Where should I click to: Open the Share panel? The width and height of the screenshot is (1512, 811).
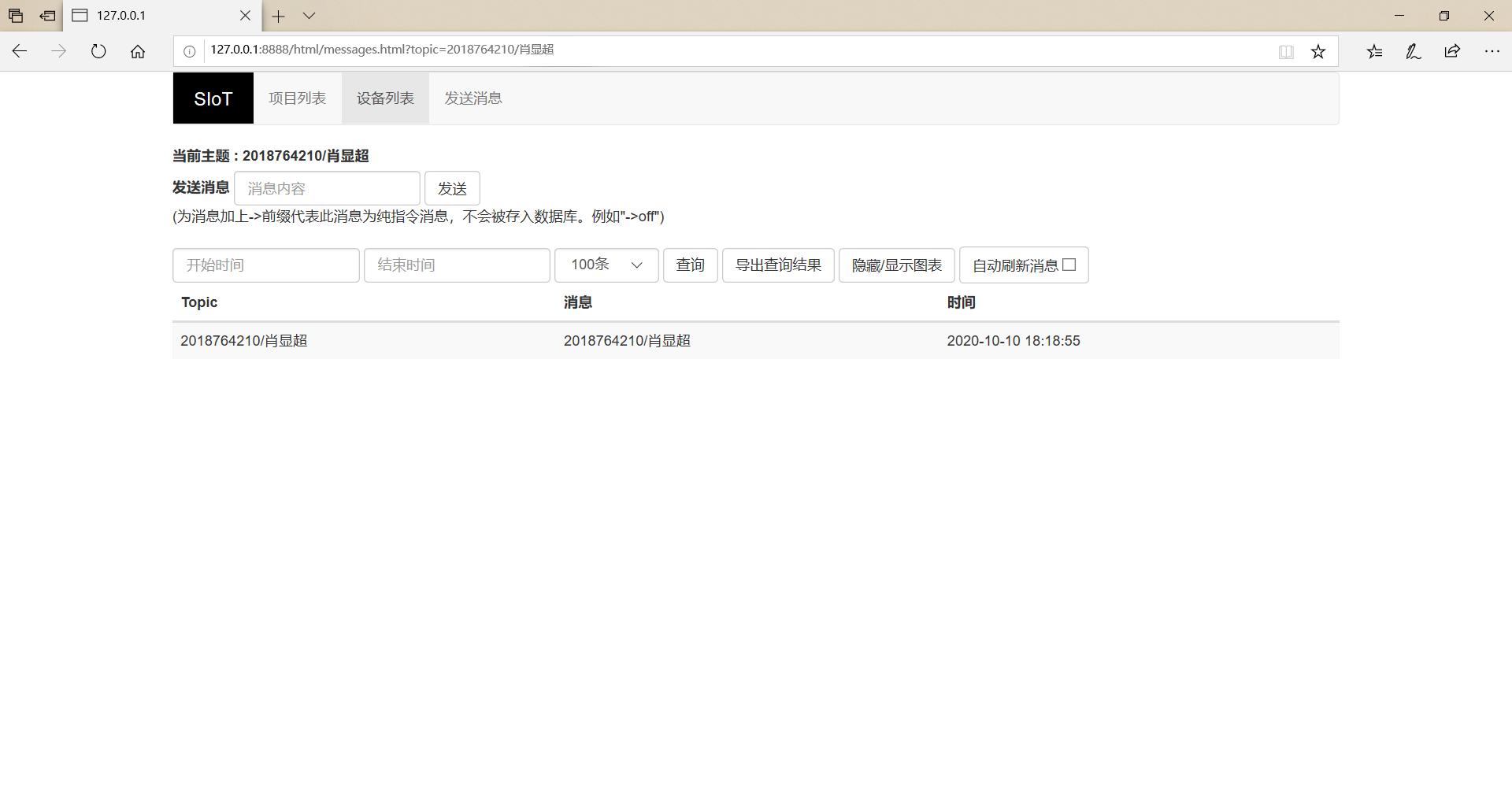[x=1452, y=50]
